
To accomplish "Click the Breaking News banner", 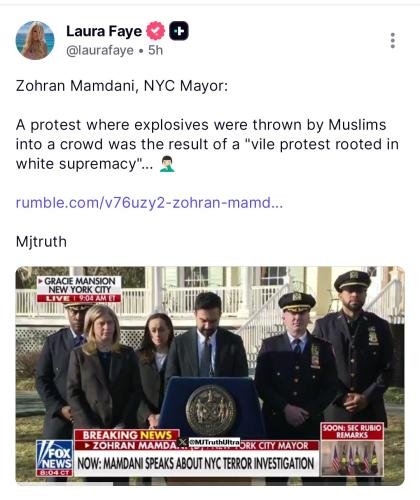I will click(127, 435).
